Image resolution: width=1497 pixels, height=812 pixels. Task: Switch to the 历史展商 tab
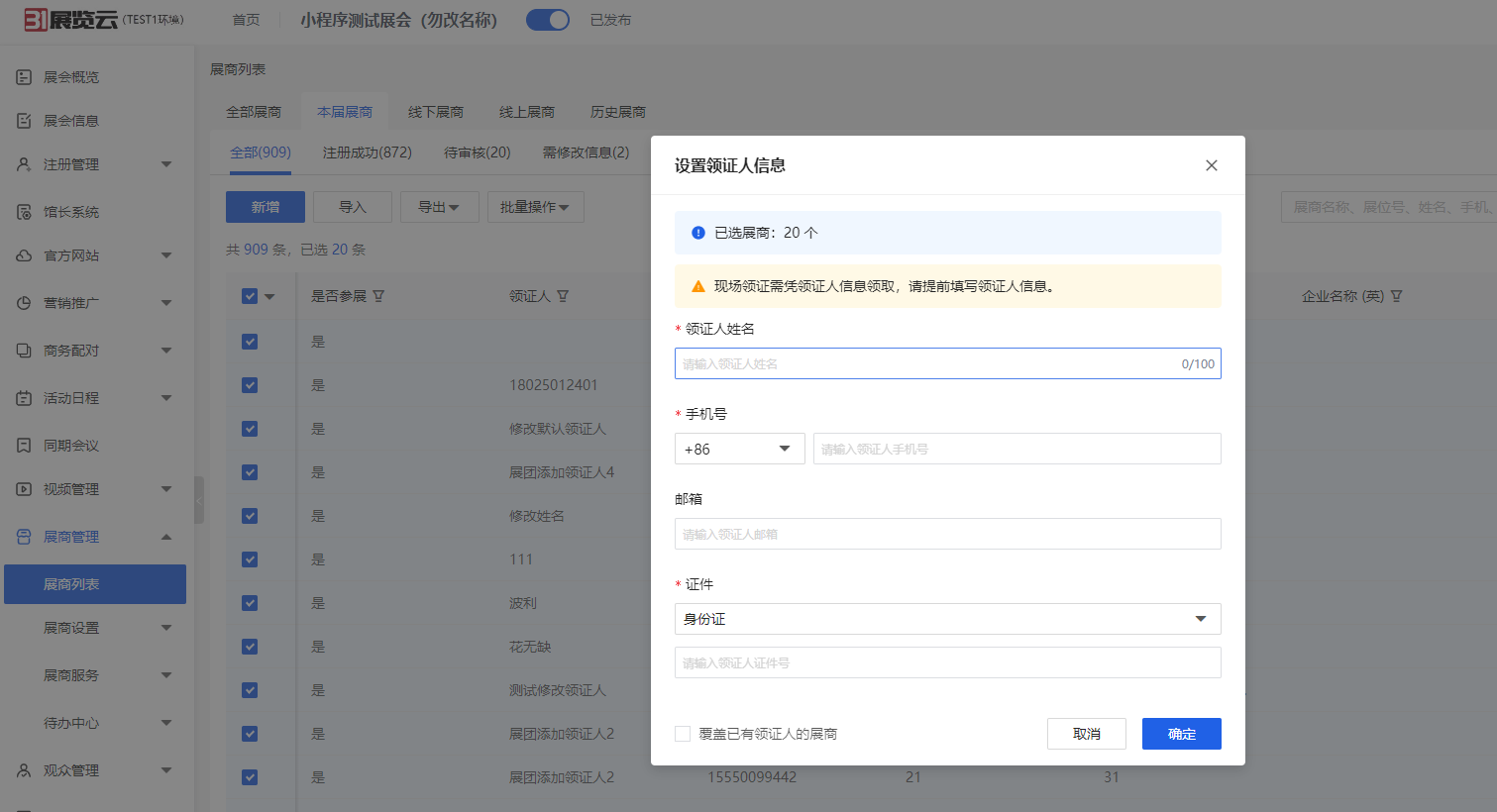[x=618, y=112]
